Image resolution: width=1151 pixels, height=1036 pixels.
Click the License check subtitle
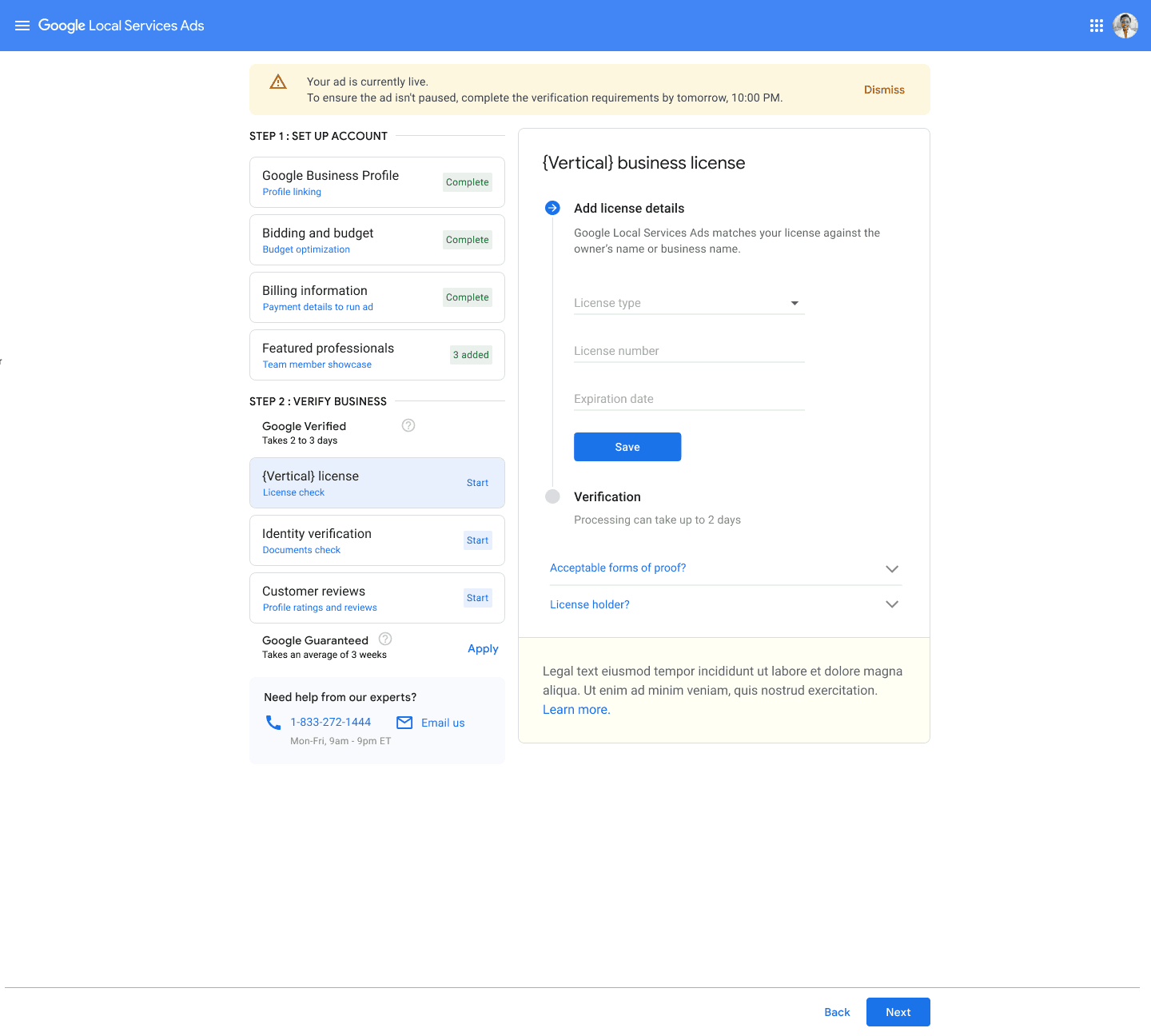(x=293, y=492)
